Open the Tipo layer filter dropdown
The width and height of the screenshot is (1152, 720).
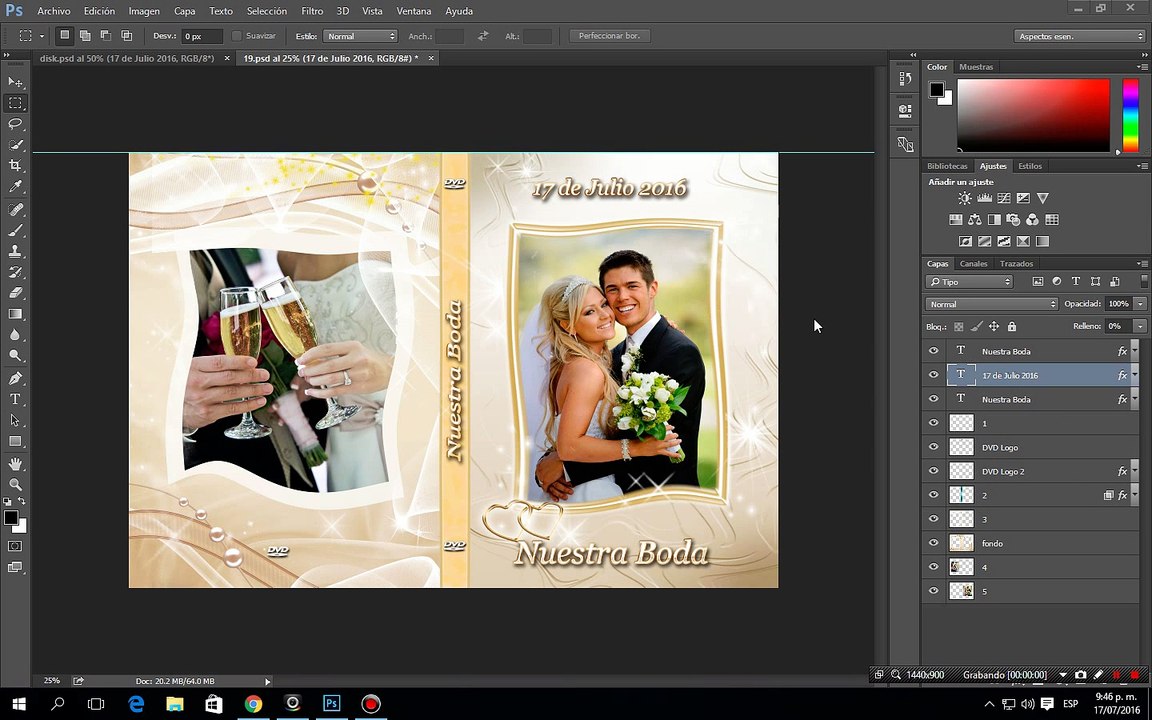969,281
